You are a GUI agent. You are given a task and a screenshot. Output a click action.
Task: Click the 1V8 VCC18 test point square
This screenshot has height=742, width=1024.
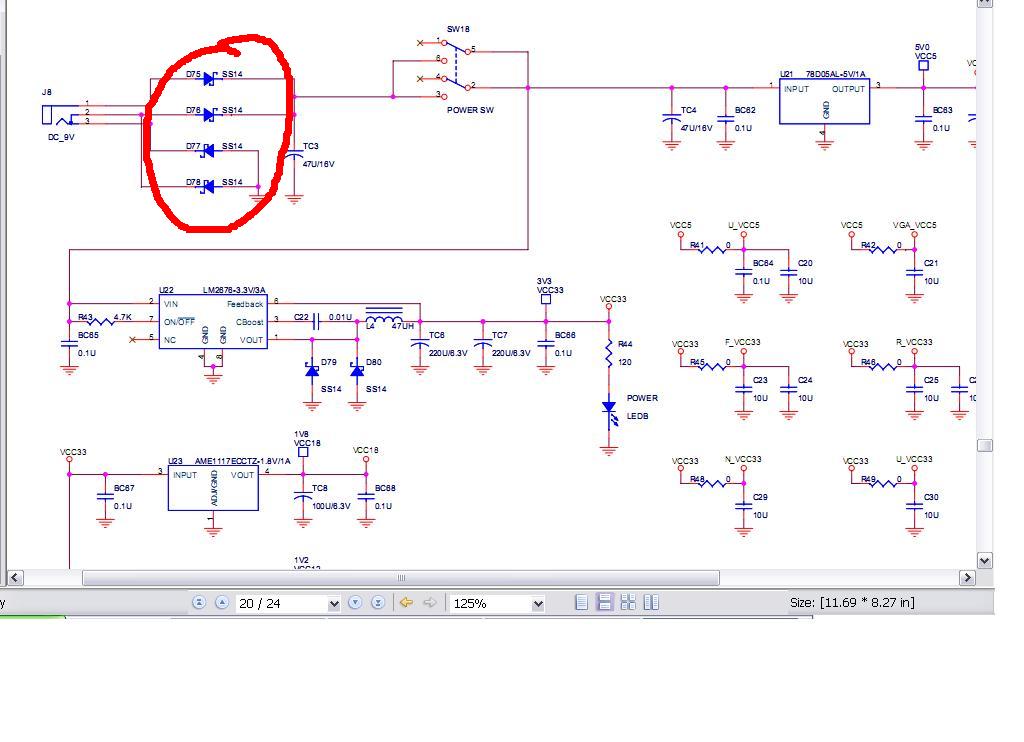click(303, 452)
